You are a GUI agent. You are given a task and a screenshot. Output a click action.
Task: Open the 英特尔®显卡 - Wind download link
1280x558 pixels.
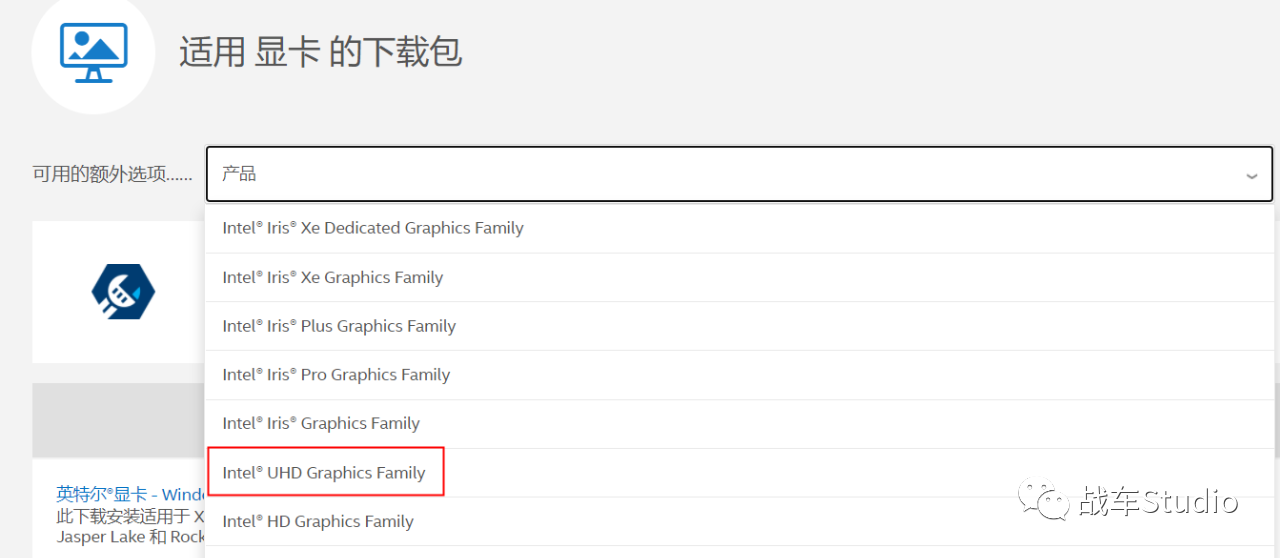pos(130,494)
